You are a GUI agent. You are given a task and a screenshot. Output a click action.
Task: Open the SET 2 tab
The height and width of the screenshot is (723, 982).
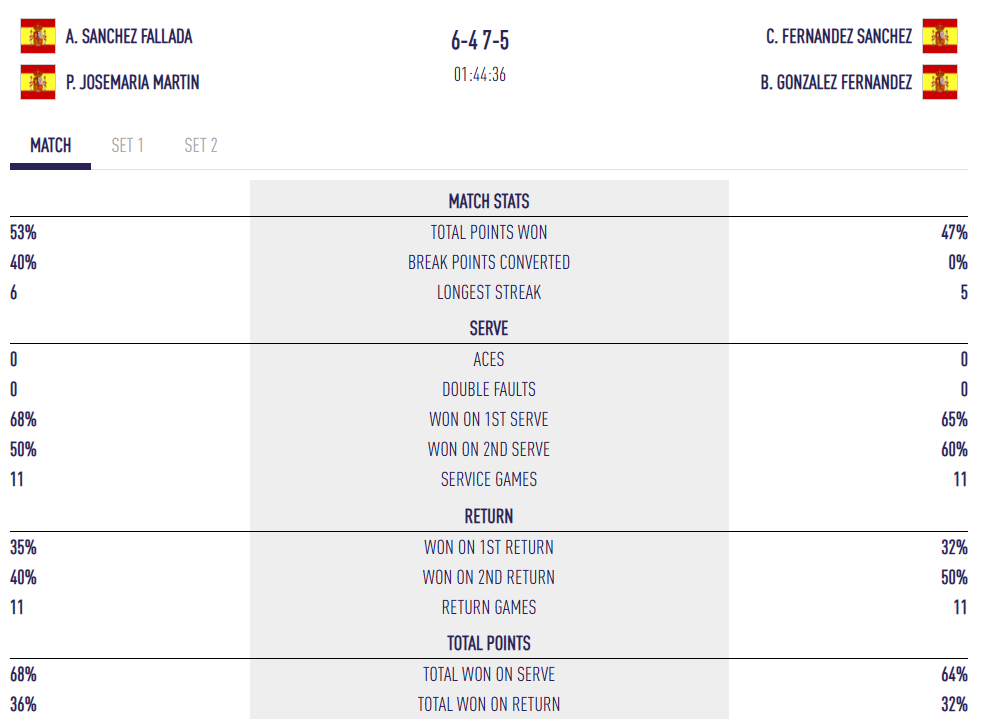coord(201,146)
